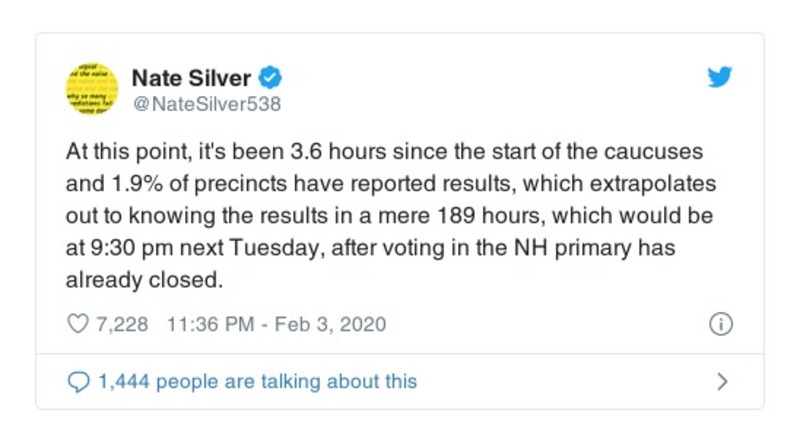The width and height of the screenshot is (800, 445).
Task: Click the blue verified badge
Action: 271,77
